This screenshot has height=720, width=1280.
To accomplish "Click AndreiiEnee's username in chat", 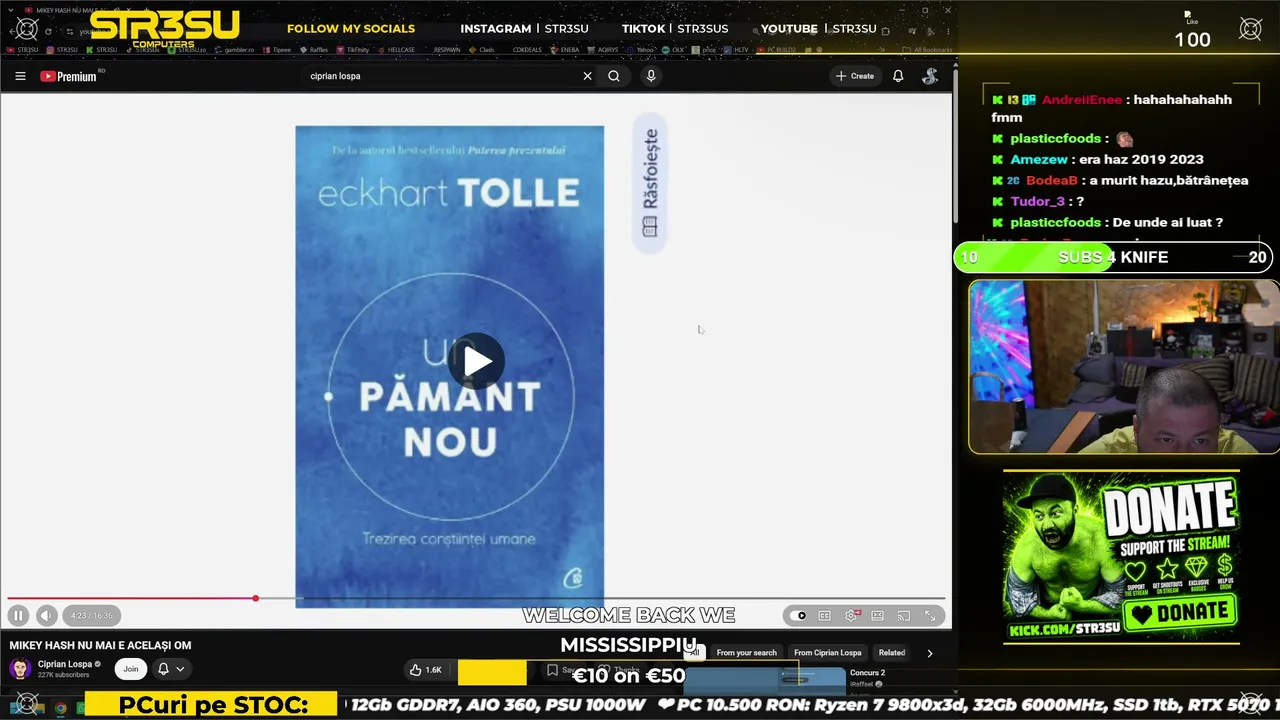I will coord(1082,100).
